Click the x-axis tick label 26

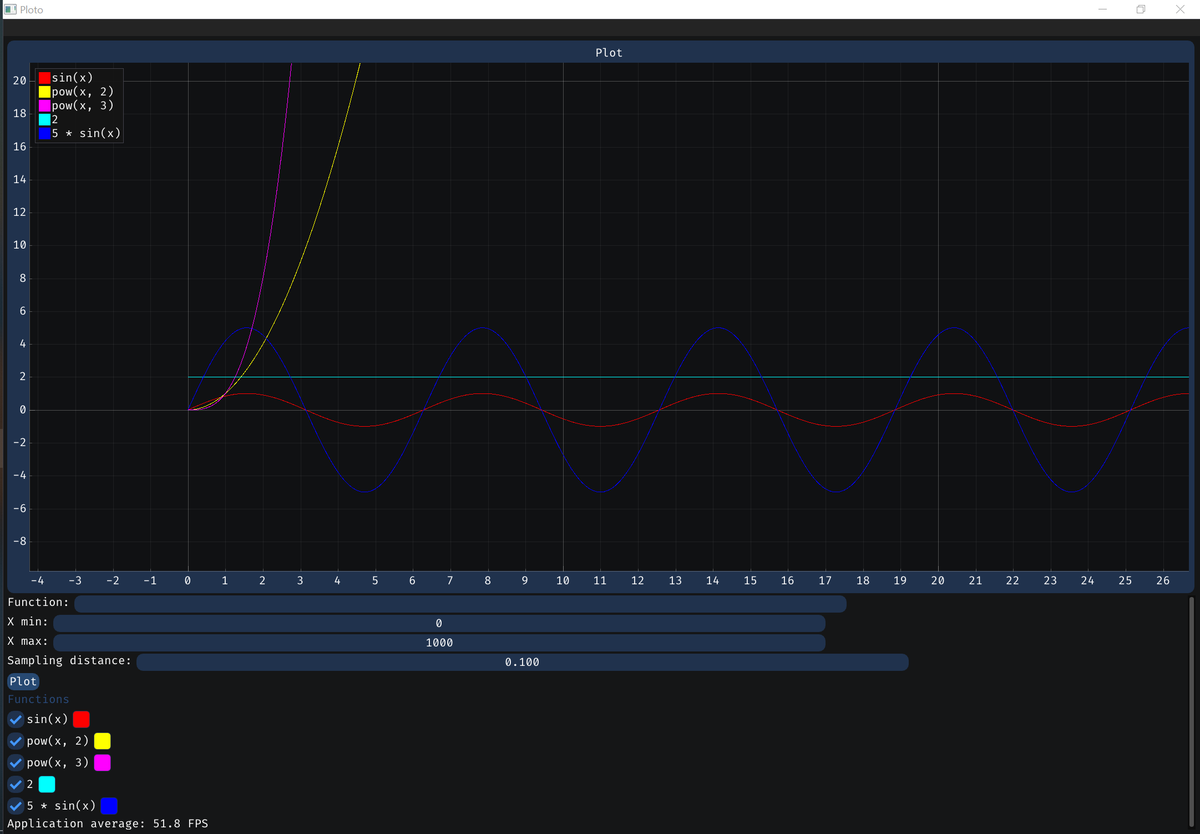[x=1162, y=580]
